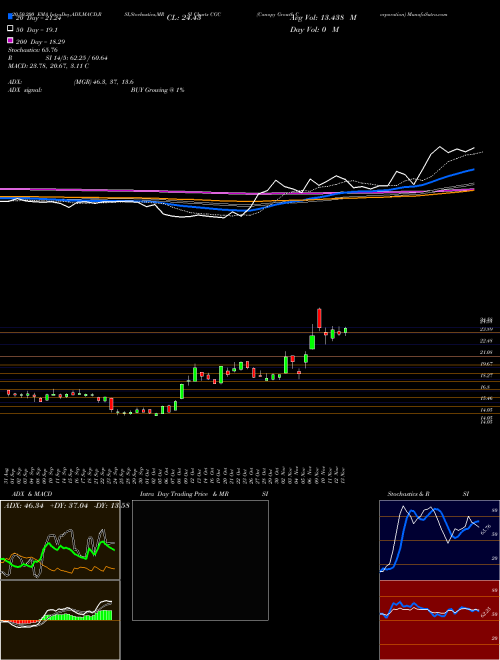Screen dimensions: 500x660
Task: Click the 16.8 price axis label
Action: pyautogui.click(x=485, y=387)
